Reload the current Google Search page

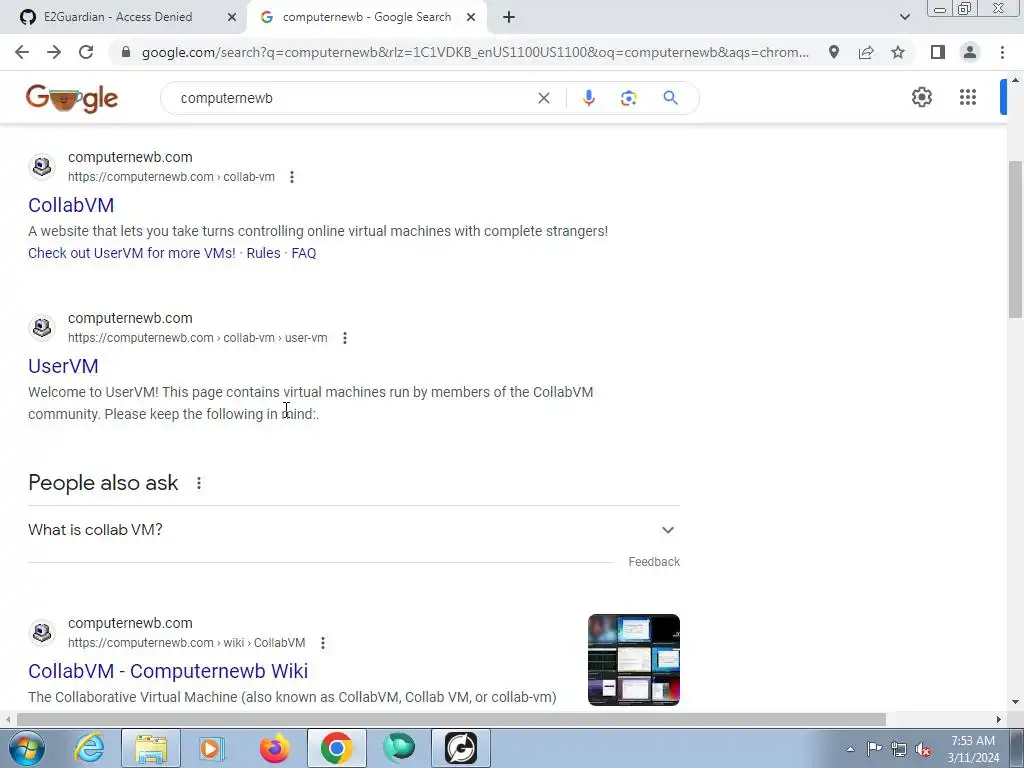coord(86,52)
